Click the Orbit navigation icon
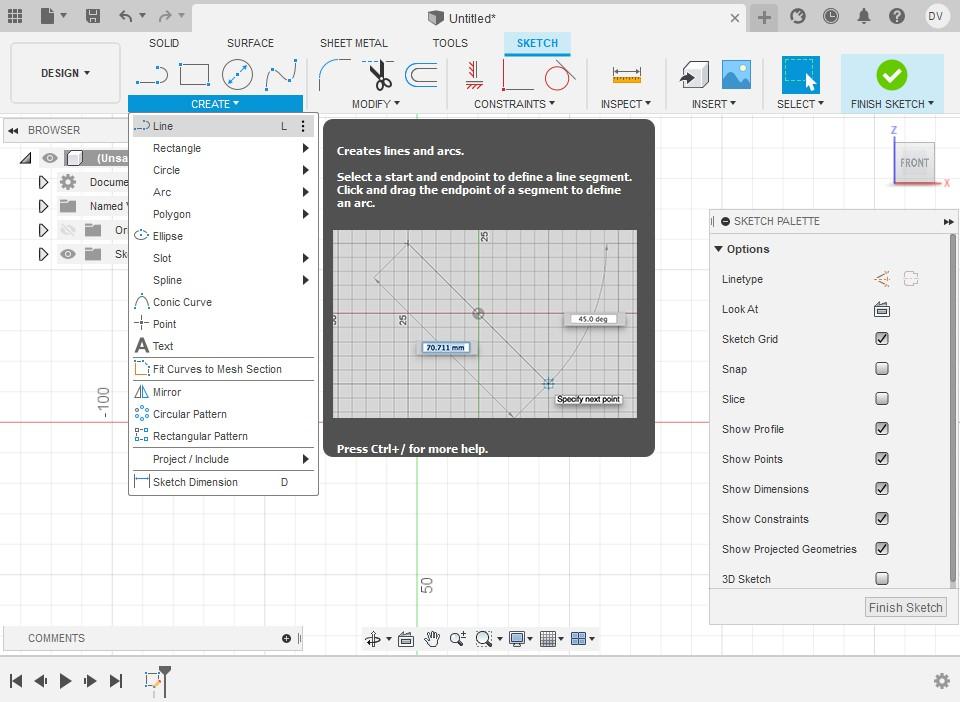This screenshot has height=702, width=960. tap(372, 639)
